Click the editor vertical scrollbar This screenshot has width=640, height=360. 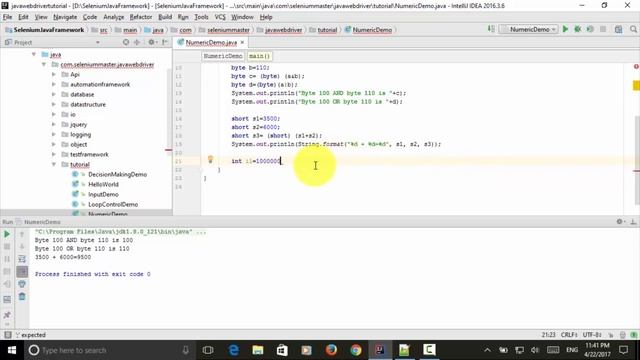point(636,159)
